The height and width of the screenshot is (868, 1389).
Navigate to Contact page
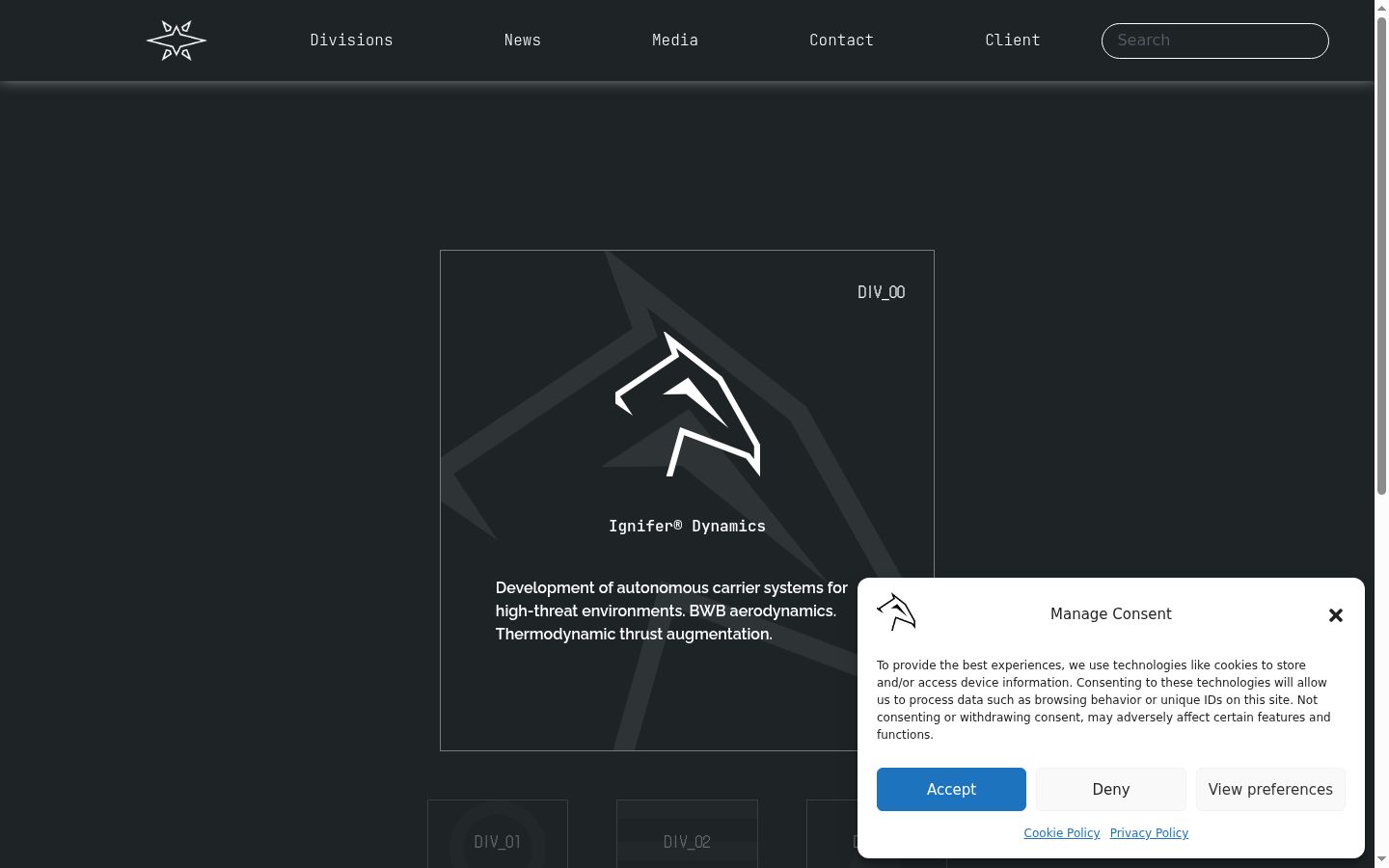pyautogui.click(x=841, y=41)
